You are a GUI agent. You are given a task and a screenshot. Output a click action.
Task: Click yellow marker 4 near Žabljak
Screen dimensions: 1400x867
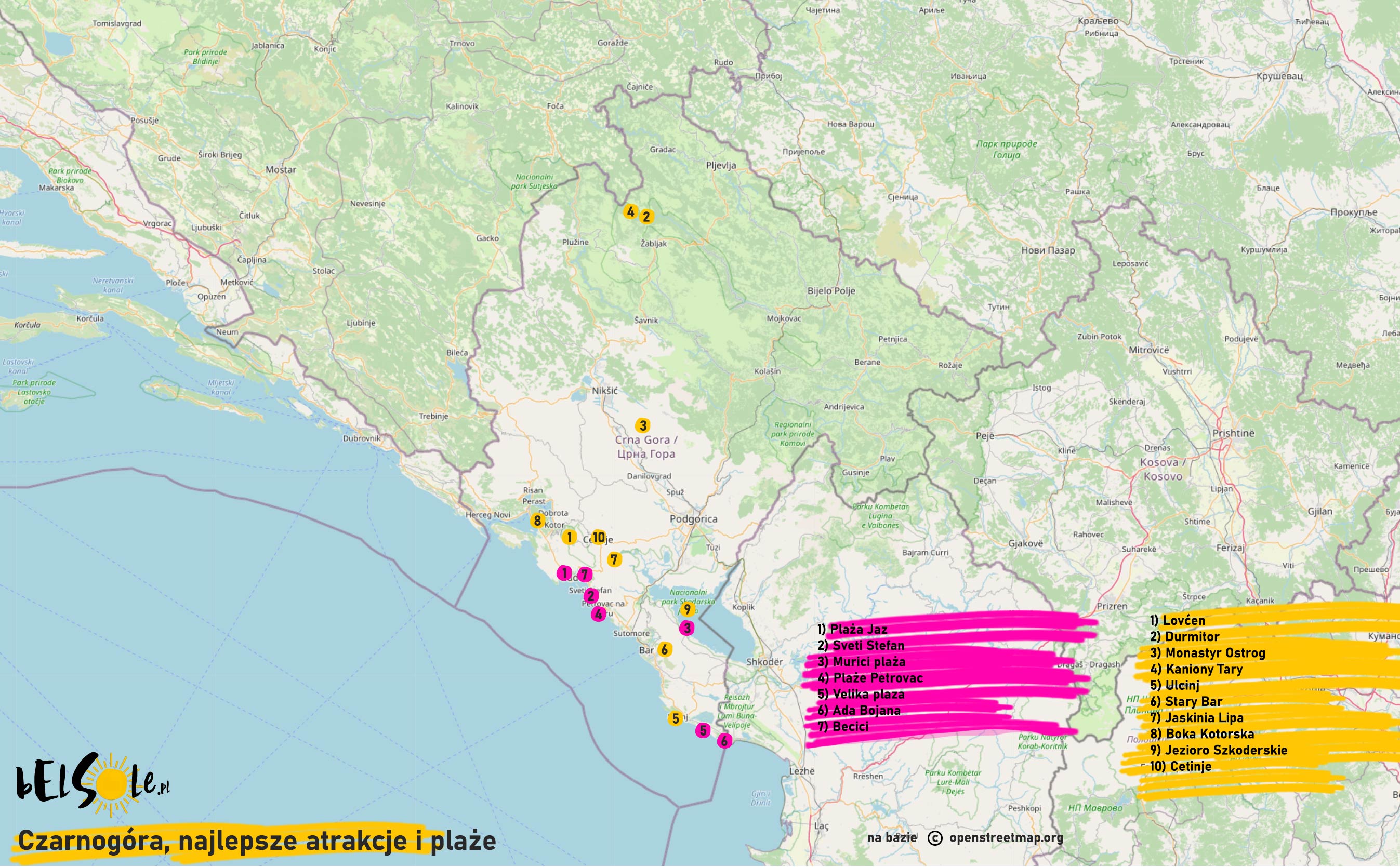[x=630, y=212]
